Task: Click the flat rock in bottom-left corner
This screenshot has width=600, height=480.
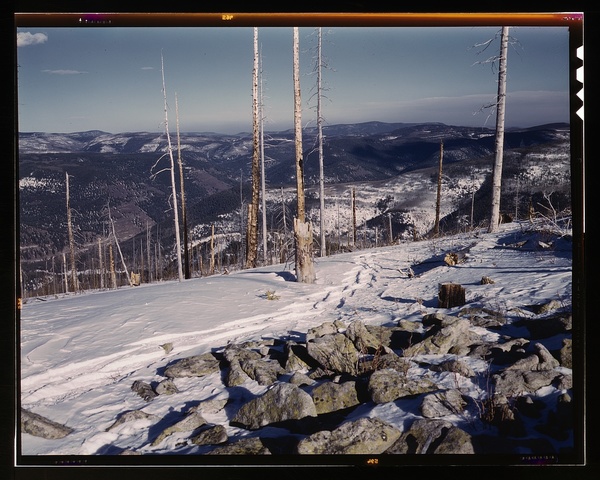Action: coord(44,426)
